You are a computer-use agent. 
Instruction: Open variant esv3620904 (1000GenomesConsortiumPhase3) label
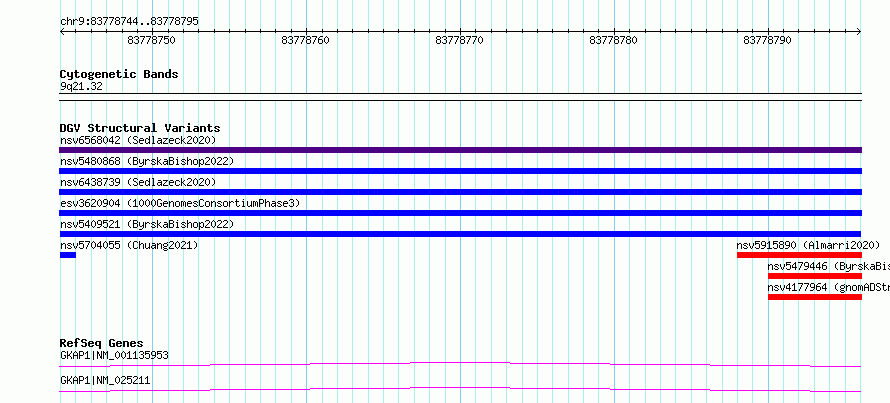click(180, 203)
